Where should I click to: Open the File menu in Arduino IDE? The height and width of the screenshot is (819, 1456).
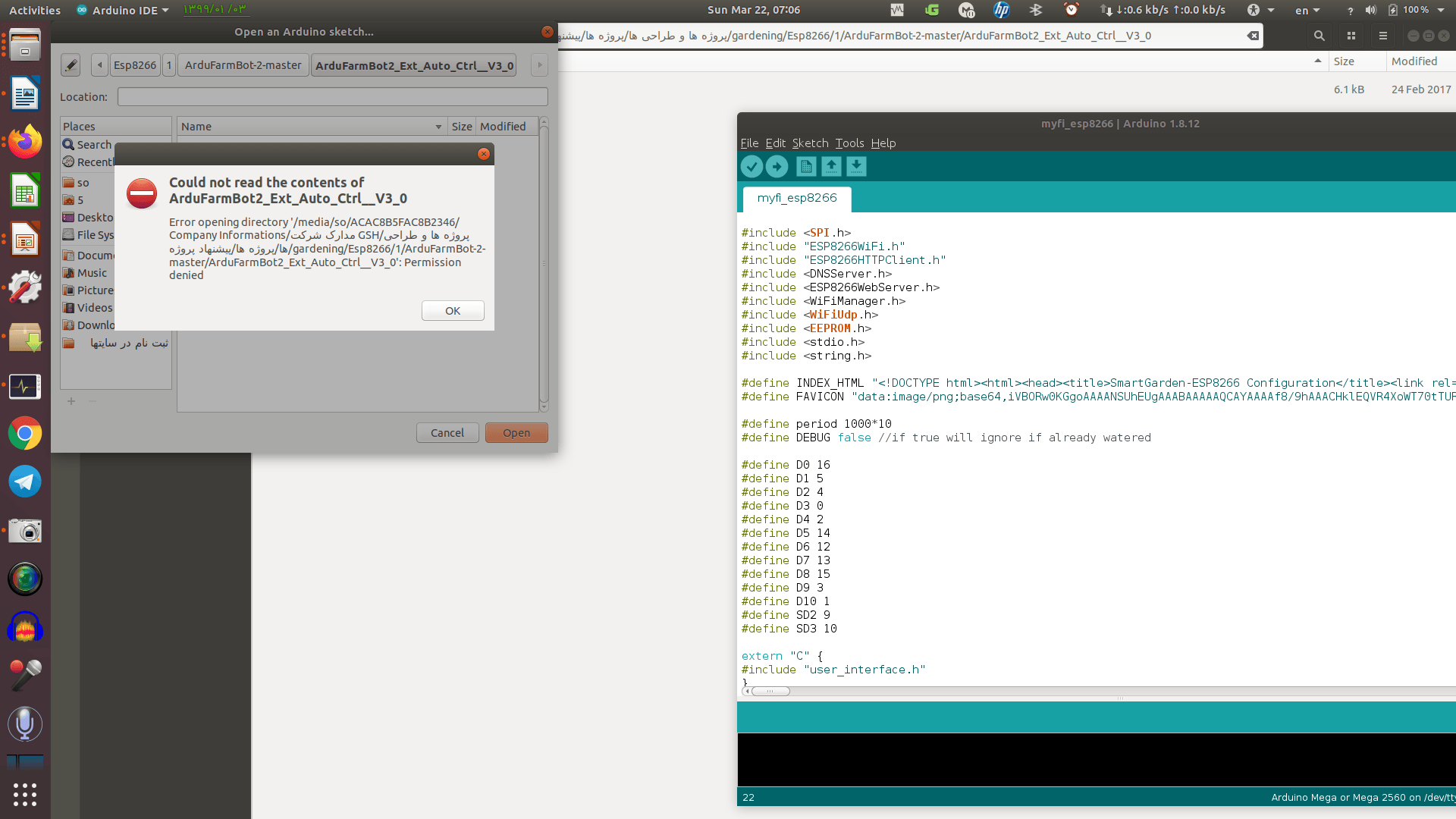click(x=749, y=143)
